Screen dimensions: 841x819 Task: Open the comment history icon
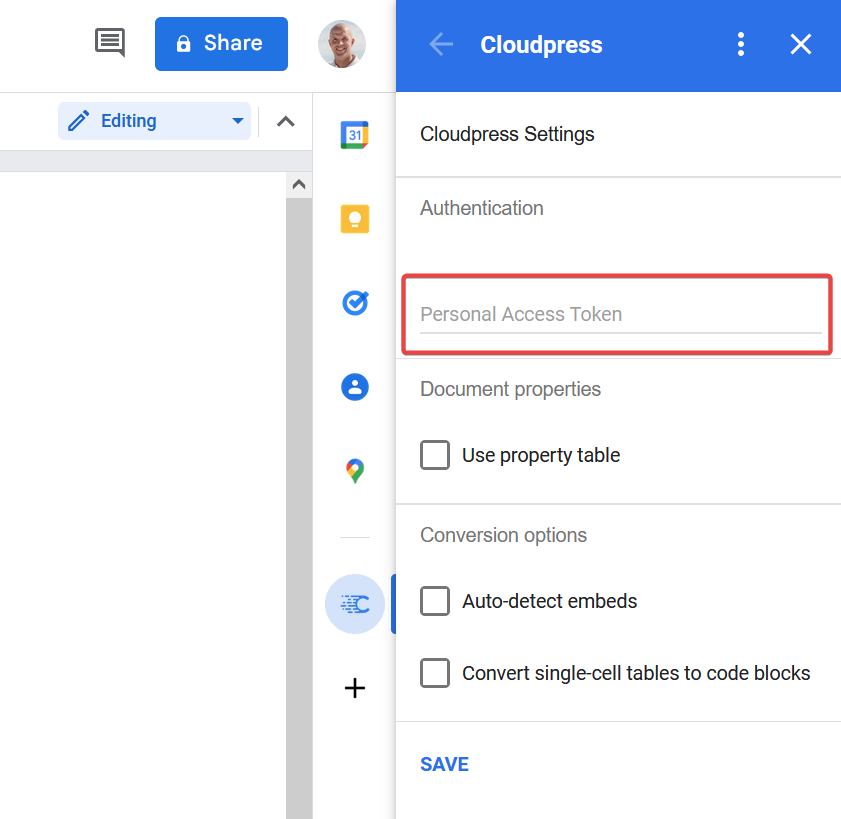point(110,42)
